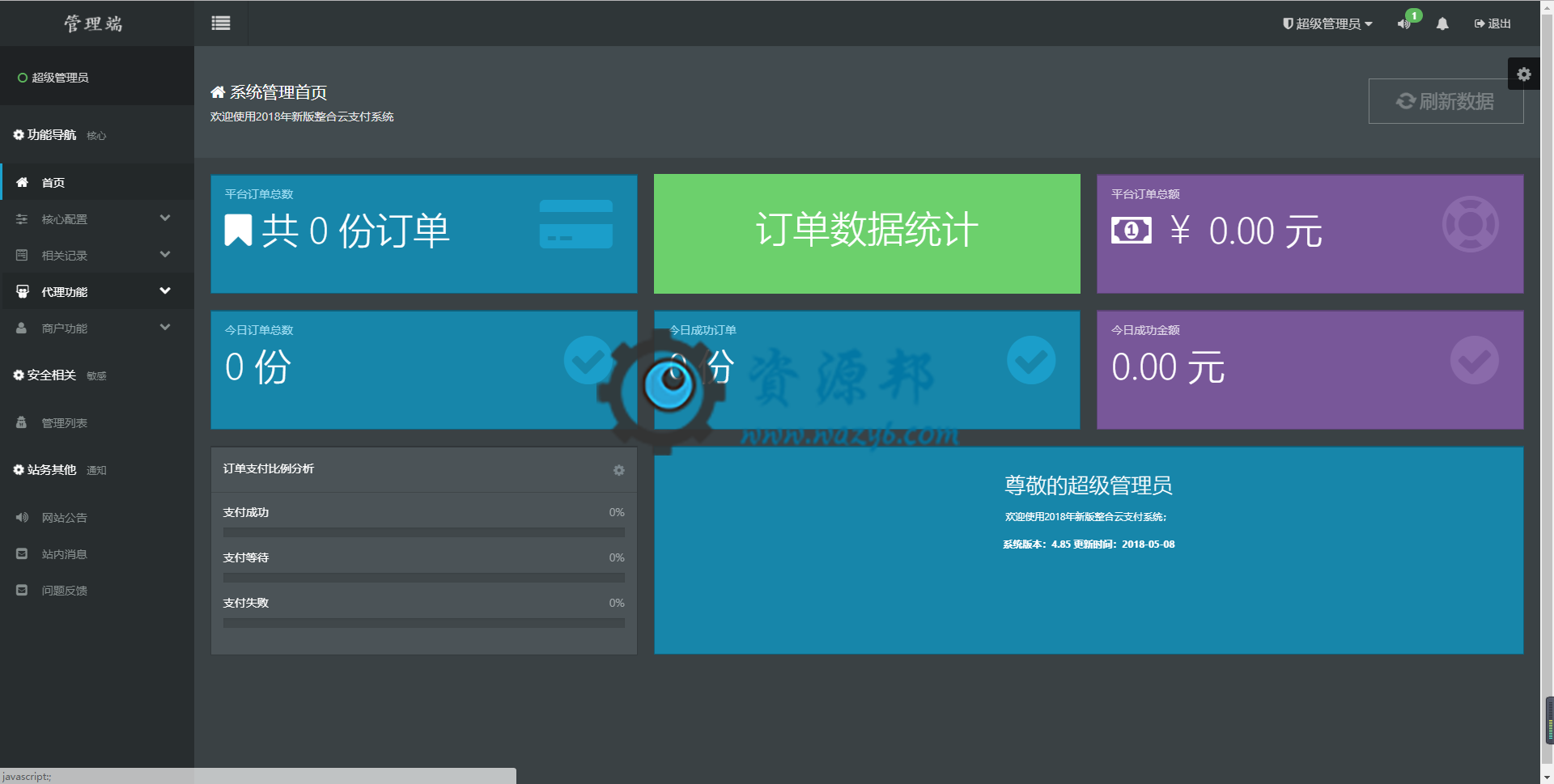Screen dimensions: 1554x784
Task: Click the green 订单数据统计 tile
Action: [x=867, y=234]
